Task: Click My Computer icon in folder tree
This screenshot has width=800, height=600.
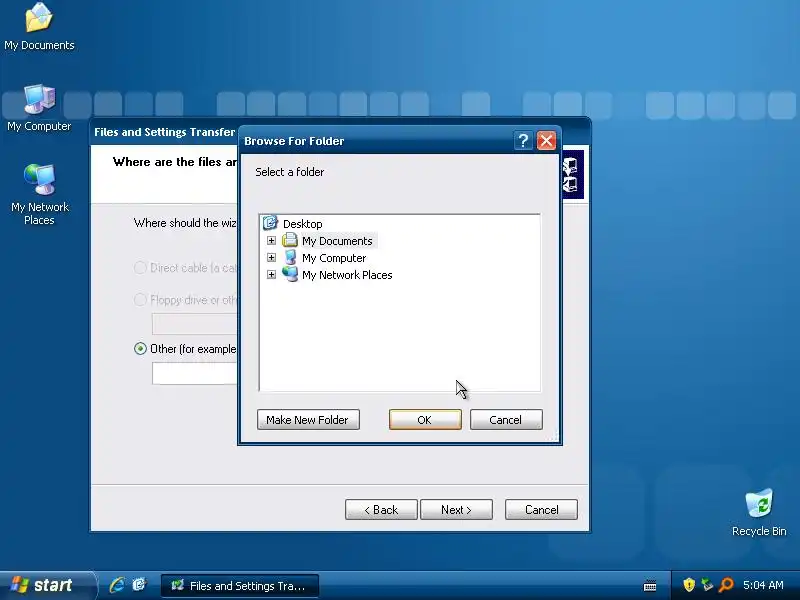Action: click(x=290, y=258)
